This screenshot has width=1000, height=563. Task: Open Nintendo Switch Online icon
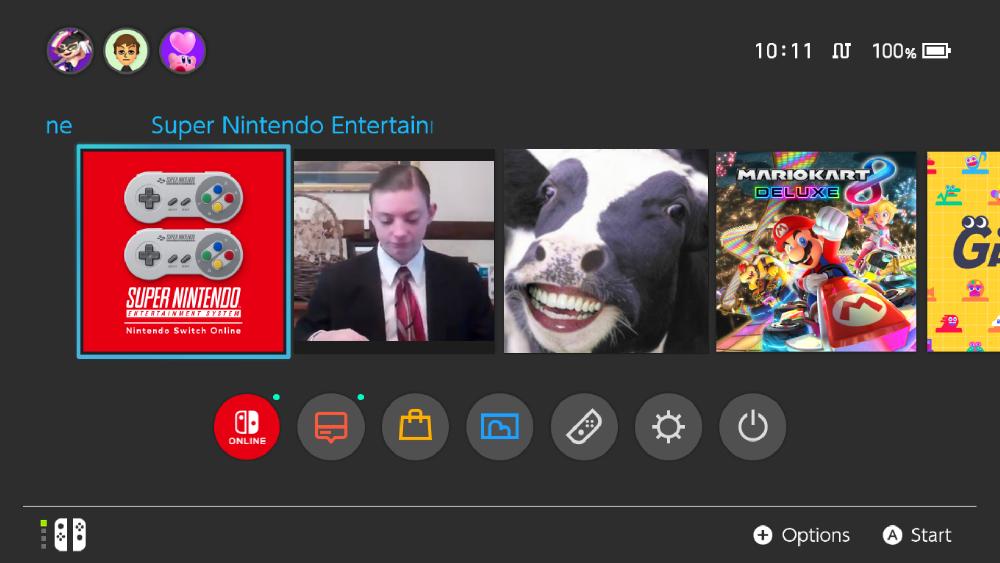(x=247, y=427)
